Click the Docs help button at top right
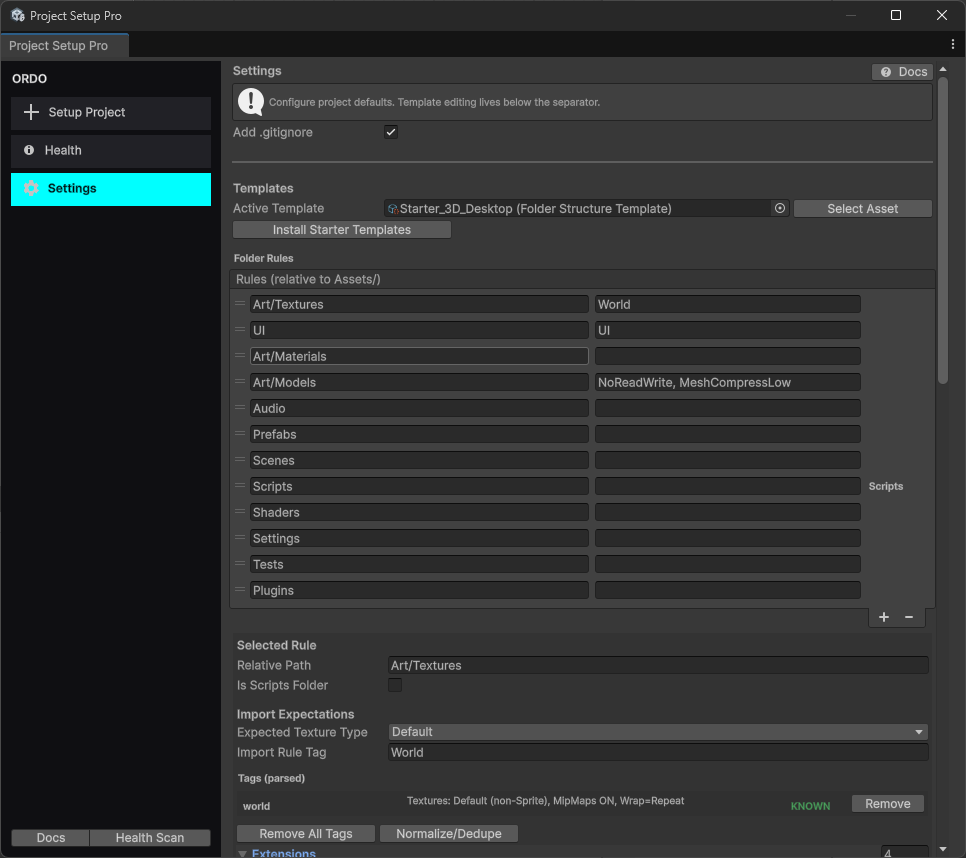Viewport: 966px width, 858px height. point(902,72)
